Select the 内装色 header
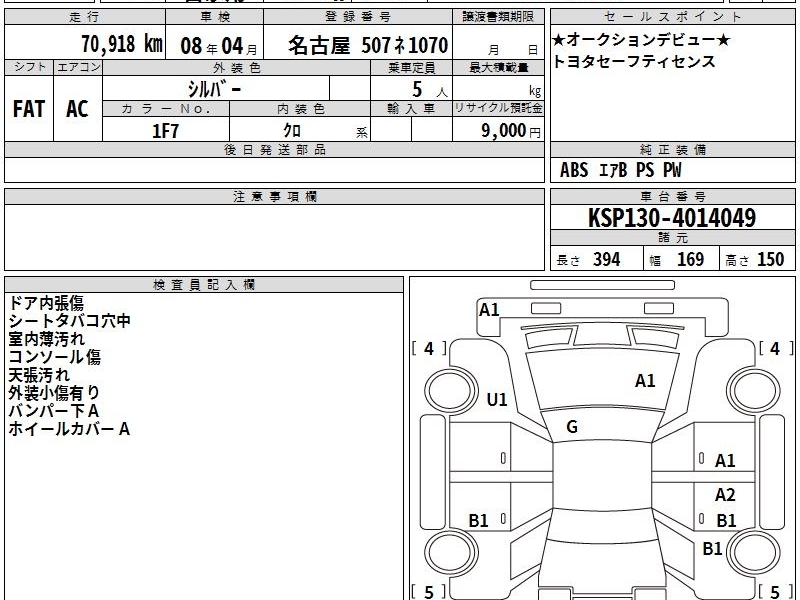This screenshot has width=800, height=600. 301,109
